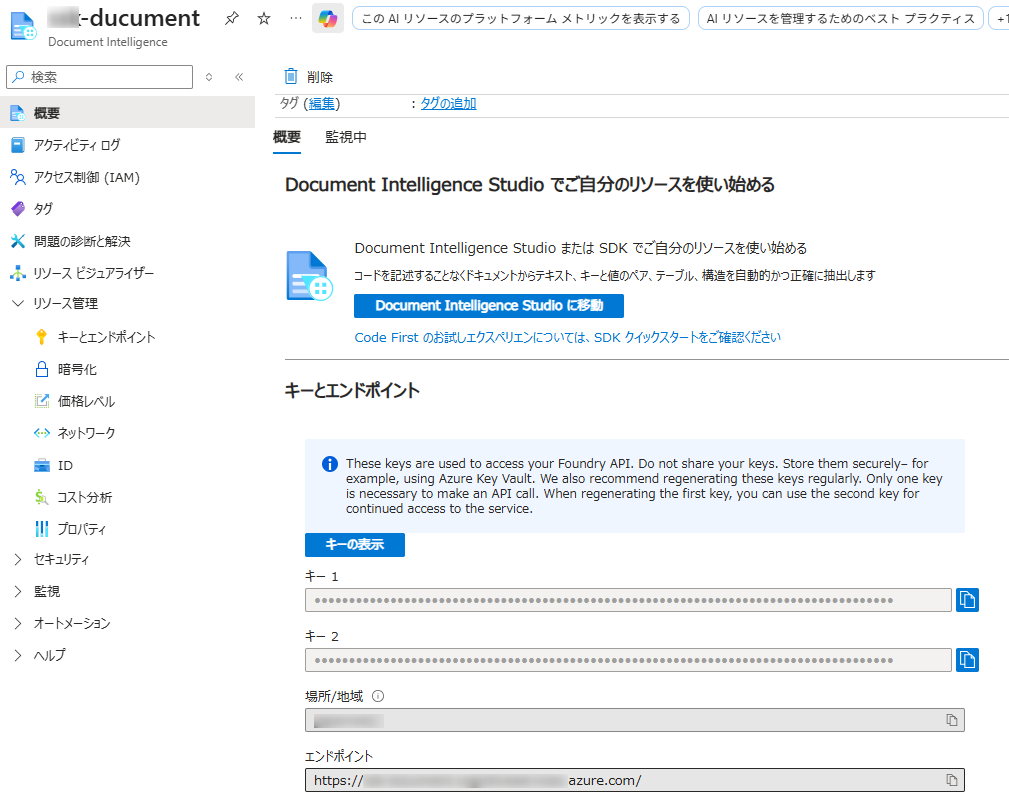The image size is (1009, 803).
Task: Click the キーの表示 button
Action: (355, 545)
